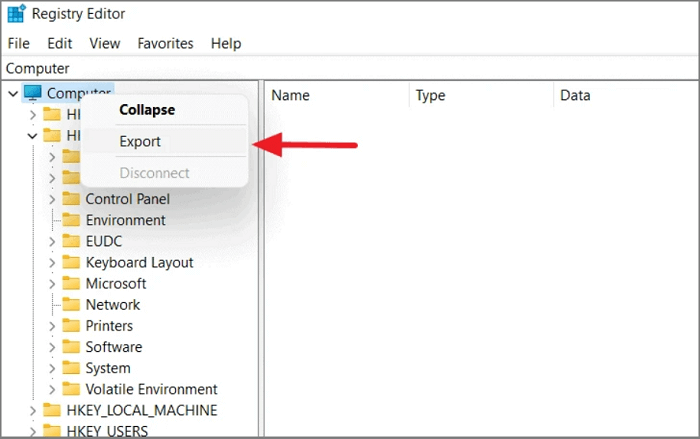
Task: Click the Registry Editor title bar icon
Action: [x=16, y=14]
